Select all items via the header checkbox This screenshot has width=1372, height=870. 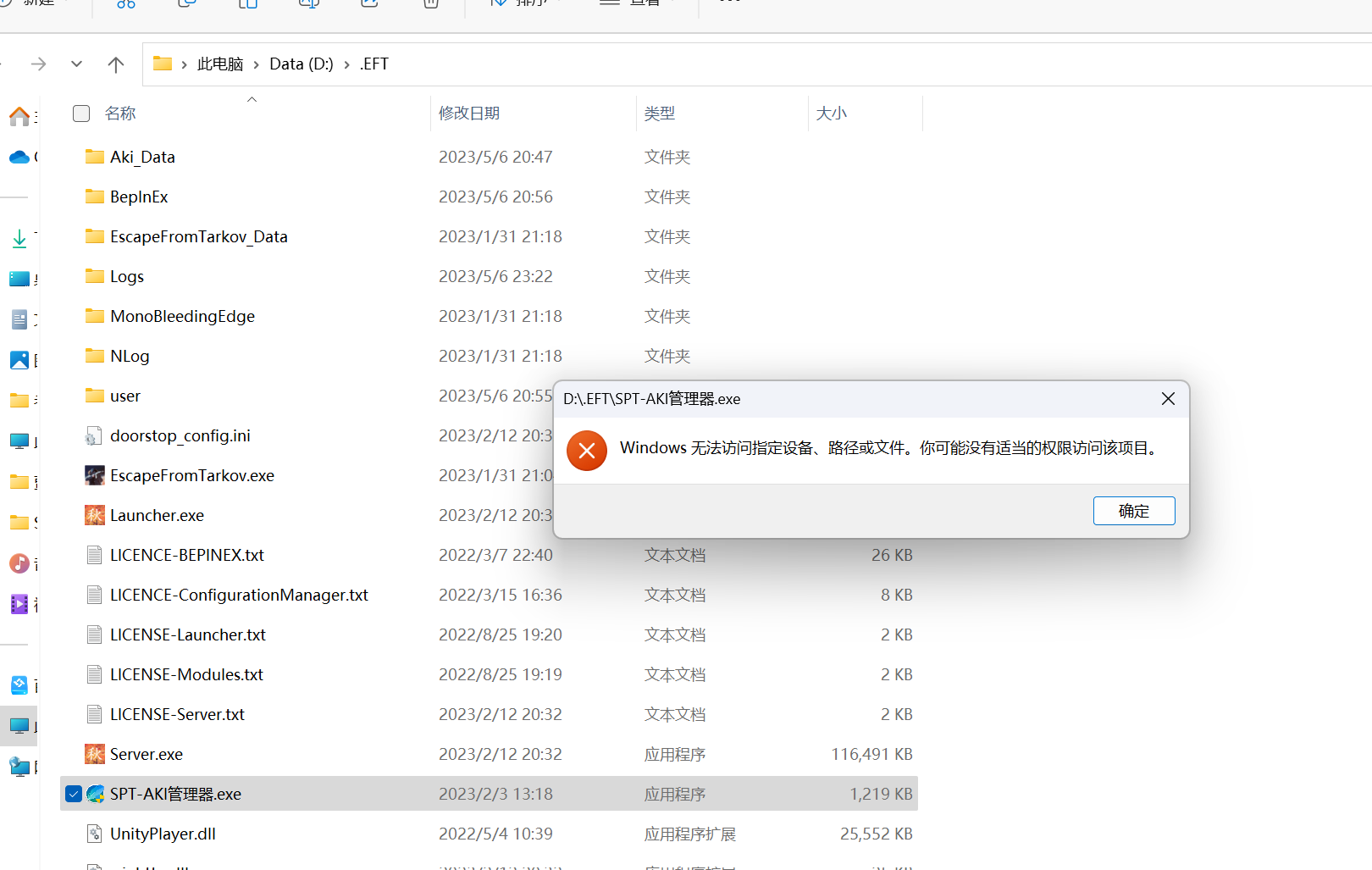click(x=80, y=113)
